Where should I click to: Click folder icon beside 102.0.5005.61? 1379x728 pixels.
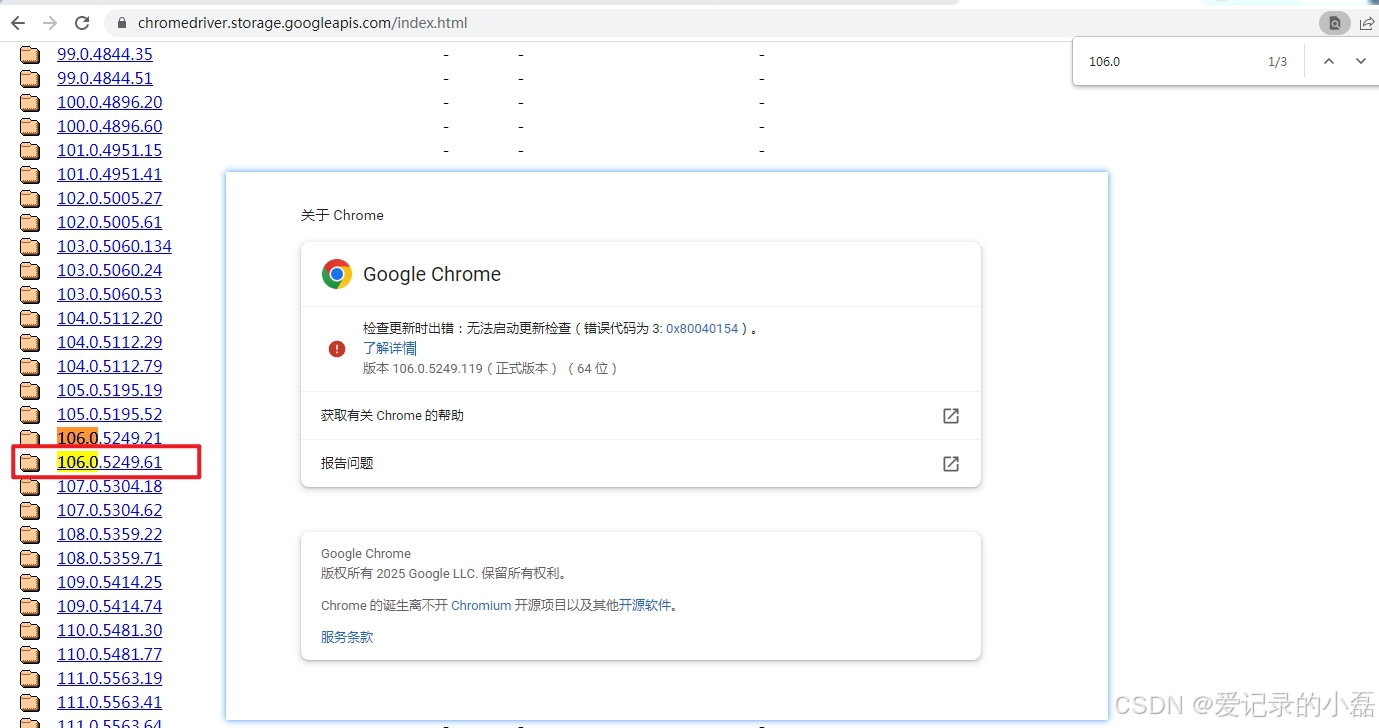(30, 222)
